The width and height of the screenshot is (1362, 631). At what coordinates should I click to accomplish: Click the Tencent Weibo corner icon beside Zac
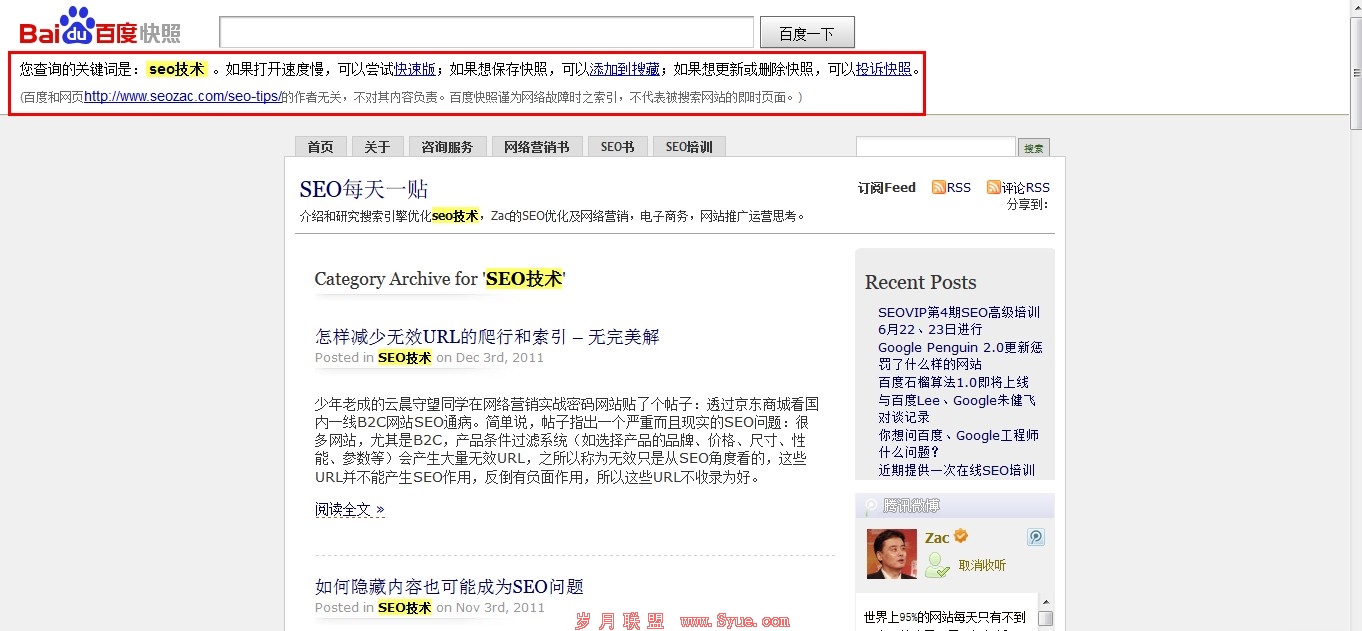point(1036,537)
